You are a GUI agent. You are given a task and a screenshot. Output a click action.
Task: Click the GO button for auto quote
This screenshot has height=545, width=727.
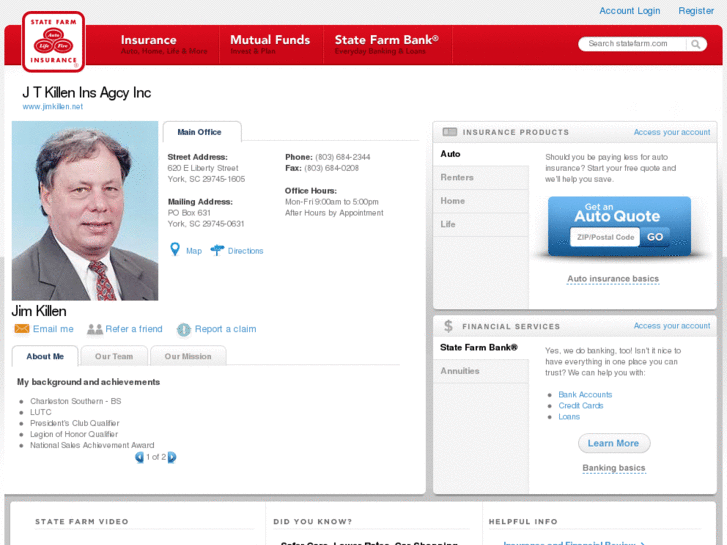tap(655, 237)
